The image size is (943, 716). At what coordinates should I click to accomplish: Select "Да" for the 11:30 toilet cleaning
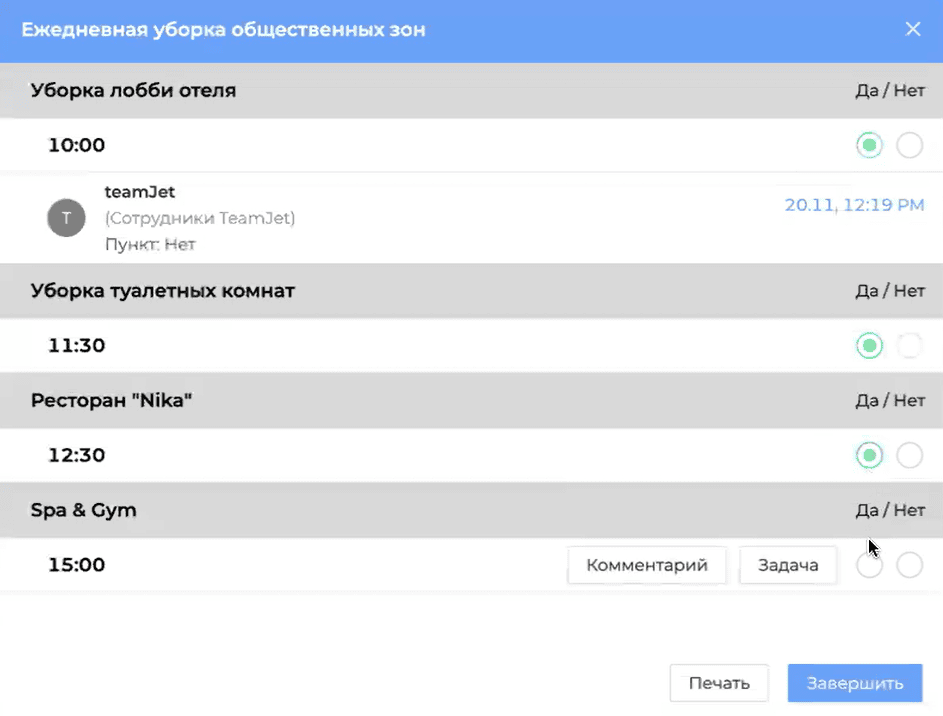click(869, 346)
